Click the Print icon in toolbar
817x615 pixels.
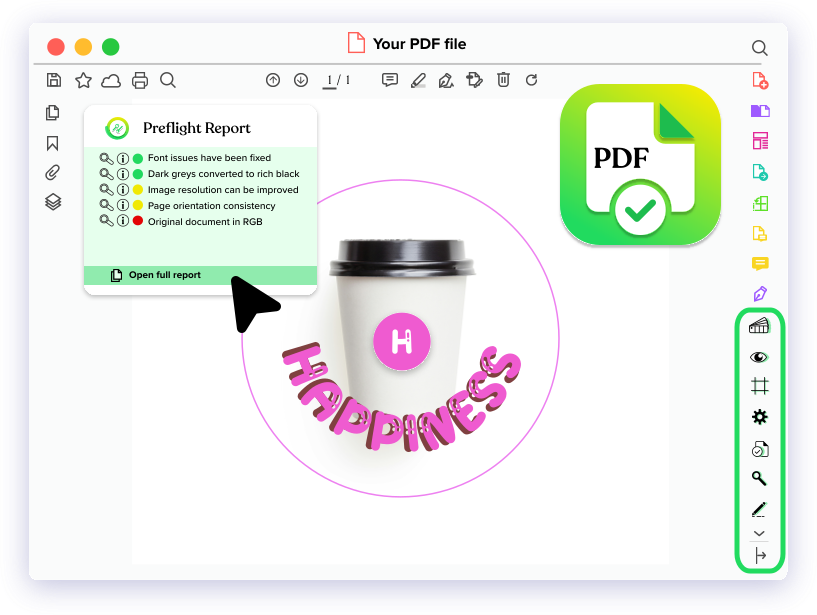pyautogui.click(x=140, y=80)
